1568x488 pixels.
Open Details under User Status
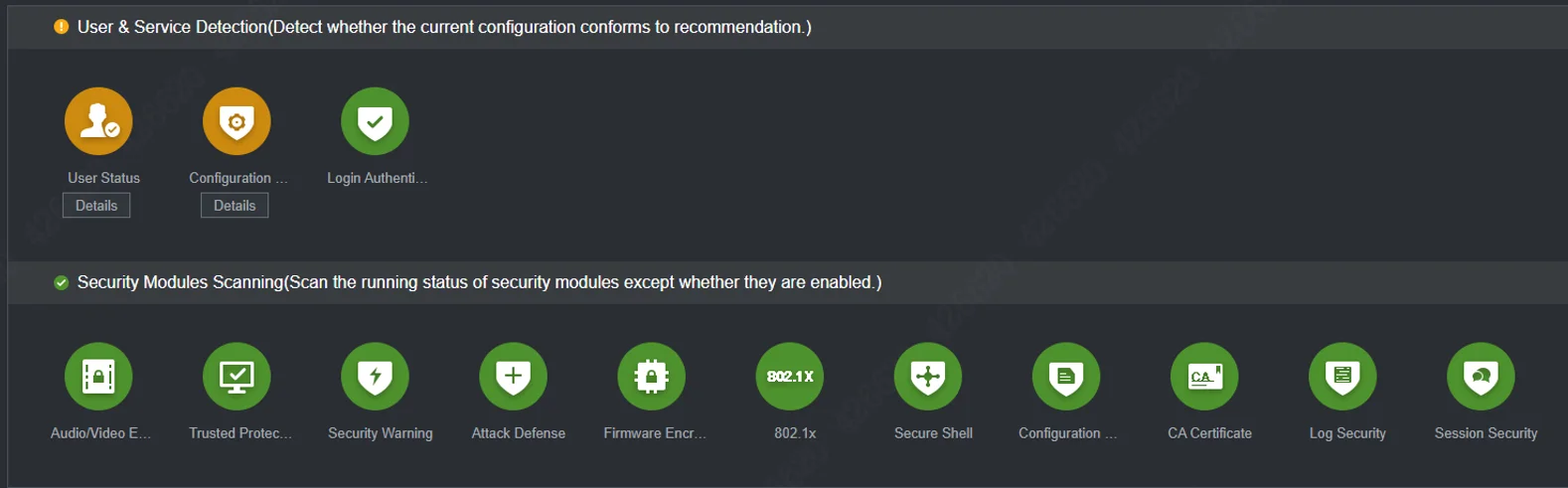96,206
